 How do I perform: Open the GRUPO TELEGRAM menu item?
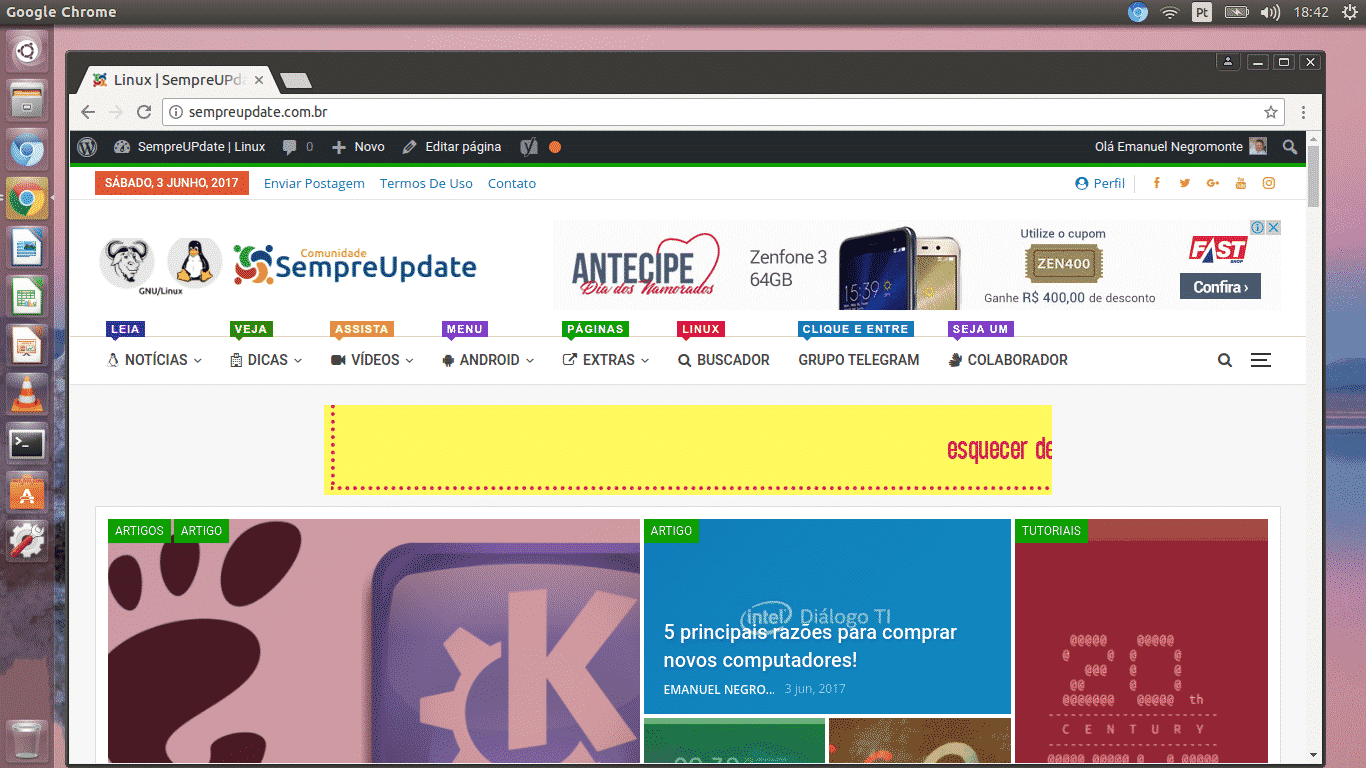coord(859,360)
